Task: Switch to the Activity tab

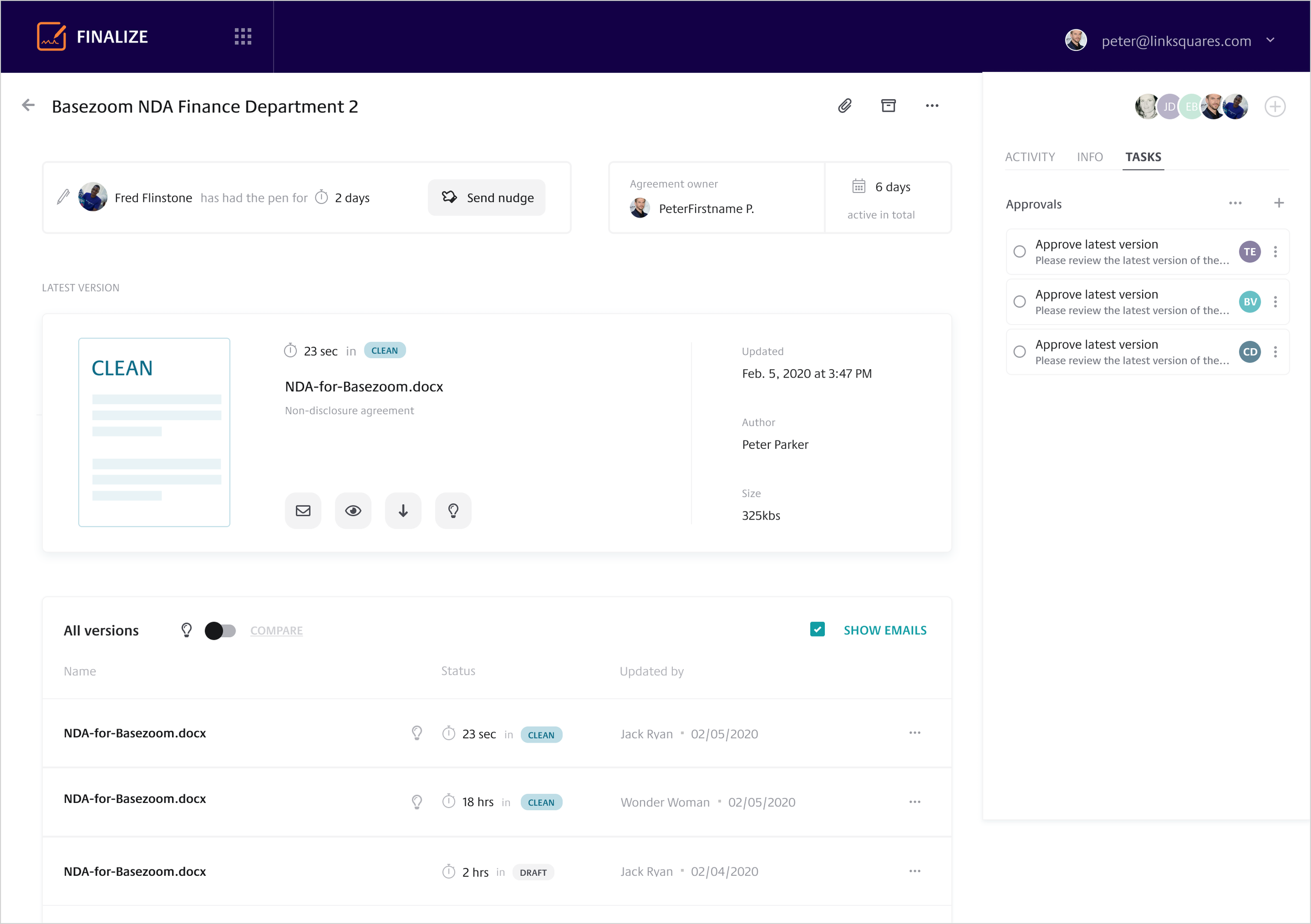Action: point(1029,157)
